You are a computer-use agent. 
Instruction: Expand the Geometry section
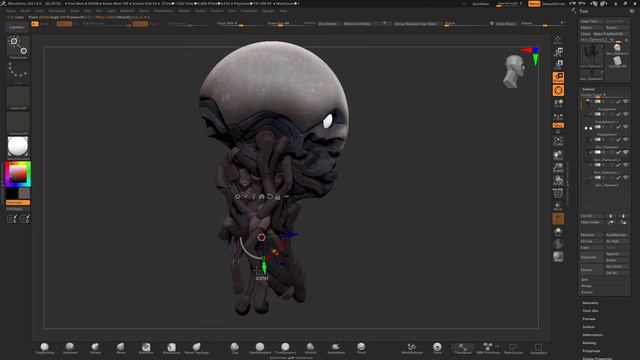click(590, 303)
